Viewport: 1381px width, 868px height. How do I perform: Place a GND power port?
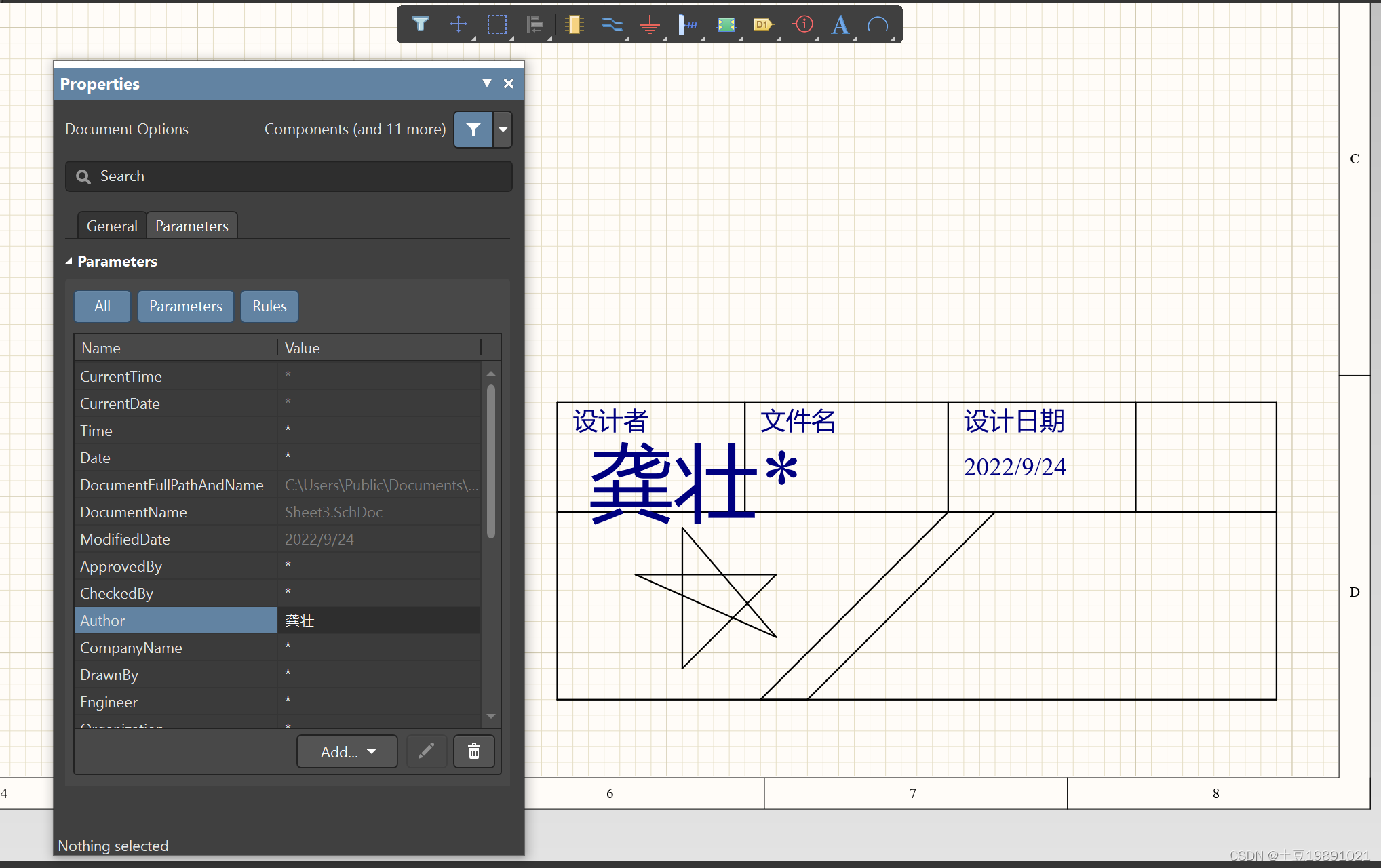click(x=650, y=24)
